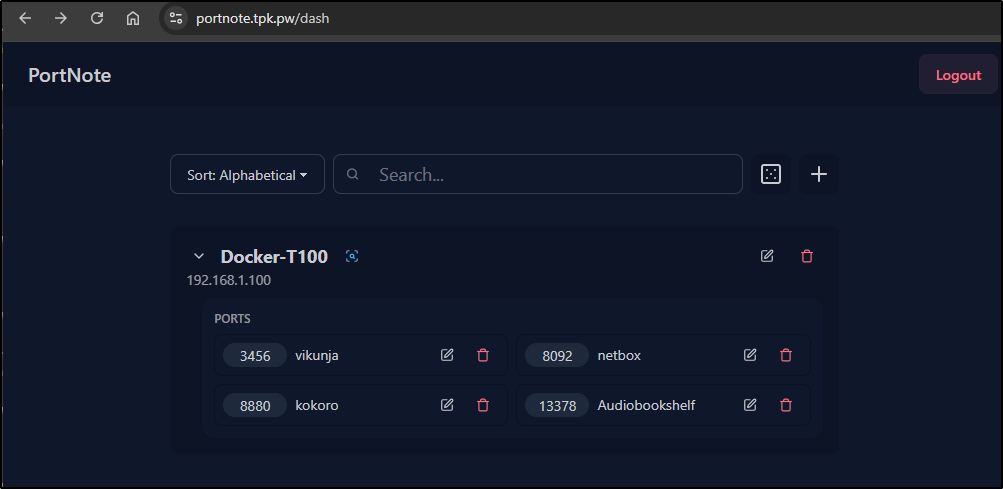Click the 192.168.1.100 IP address
This screenshot has width=1003, height=489.
tap(228, 280)
